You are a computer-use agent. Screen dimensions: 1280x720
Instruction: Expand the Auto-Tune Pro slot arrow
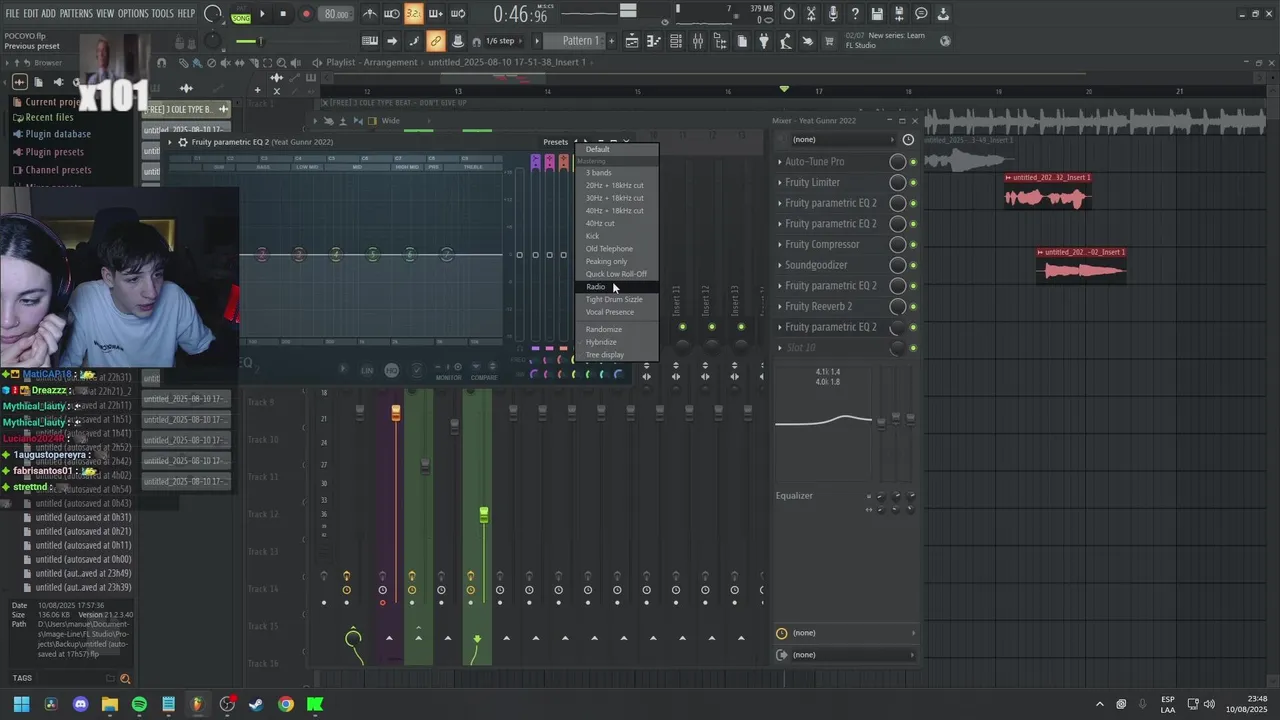click(780, 162)
